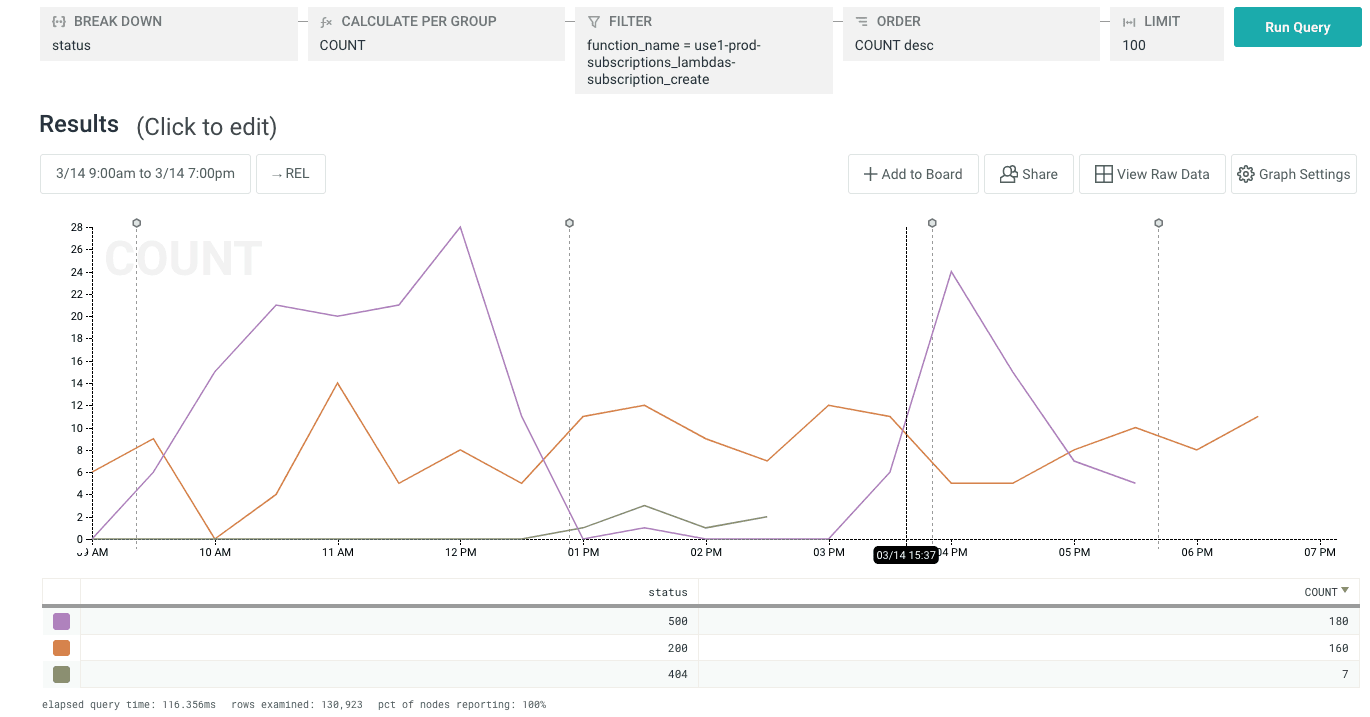This screenshot has width=1370, height=717.
Task: Click the Share people icon
Action: pyautogui.click(x=1008, y=174)
